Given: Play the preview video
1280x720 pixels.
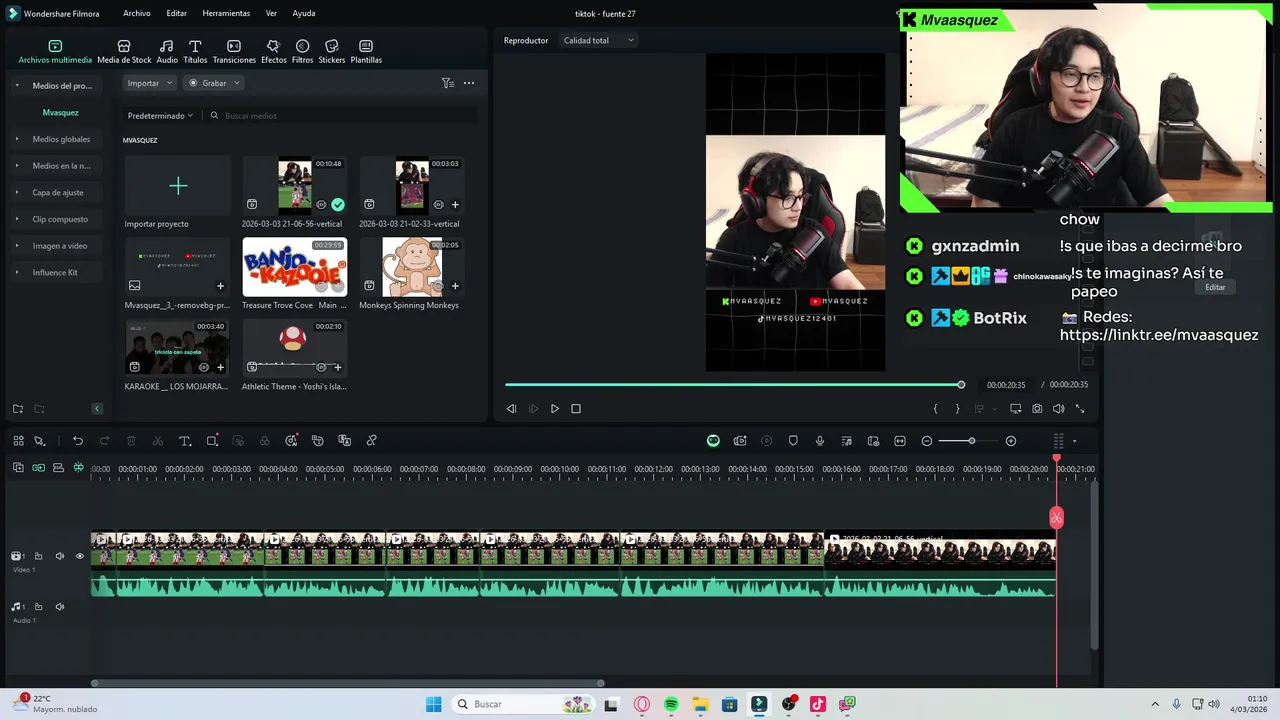Looking at the screenshot, I should (555, 409).
